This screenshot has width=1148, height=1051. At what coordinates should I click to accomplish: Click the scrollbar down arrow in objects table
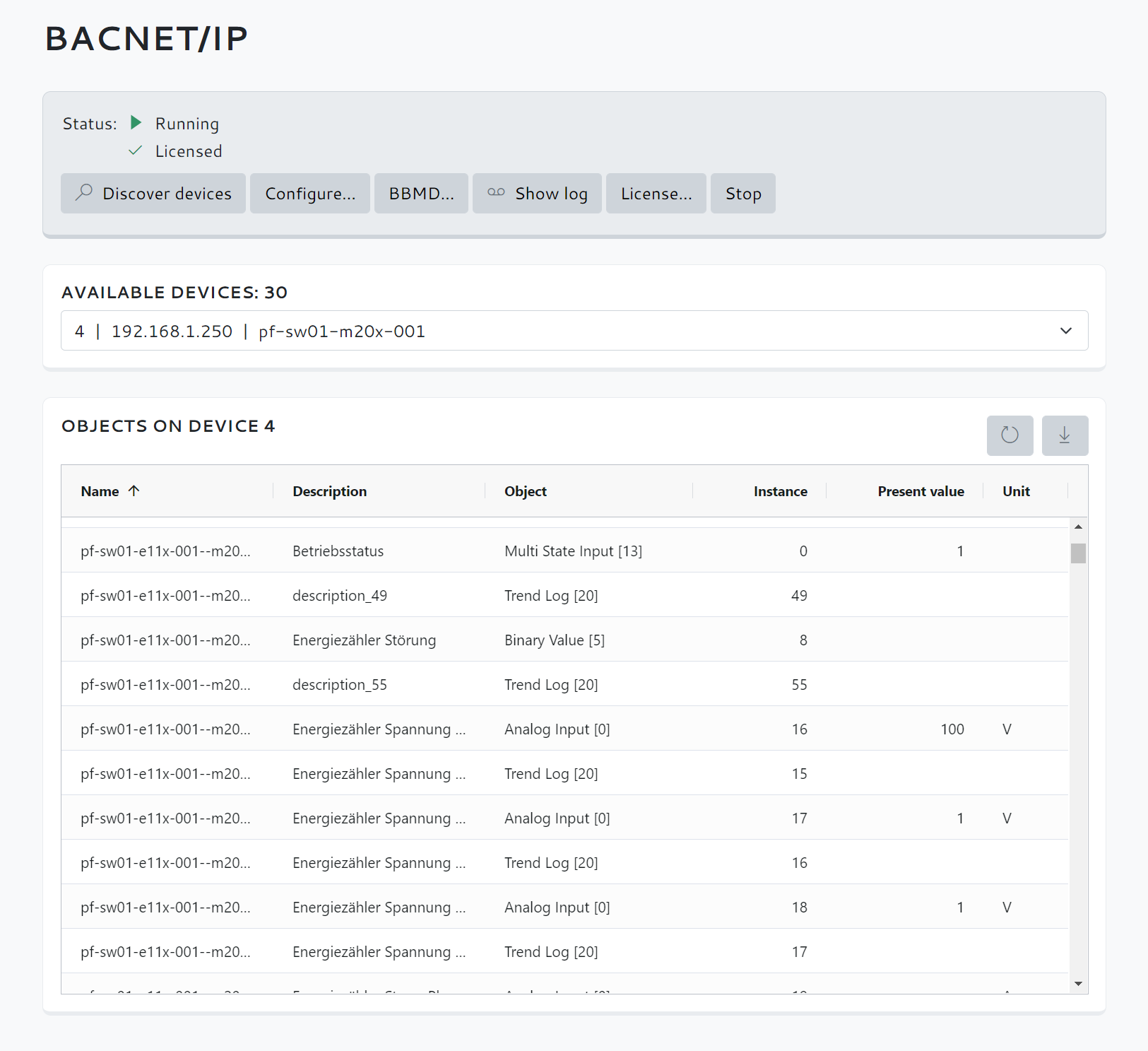click(1078, 984)
